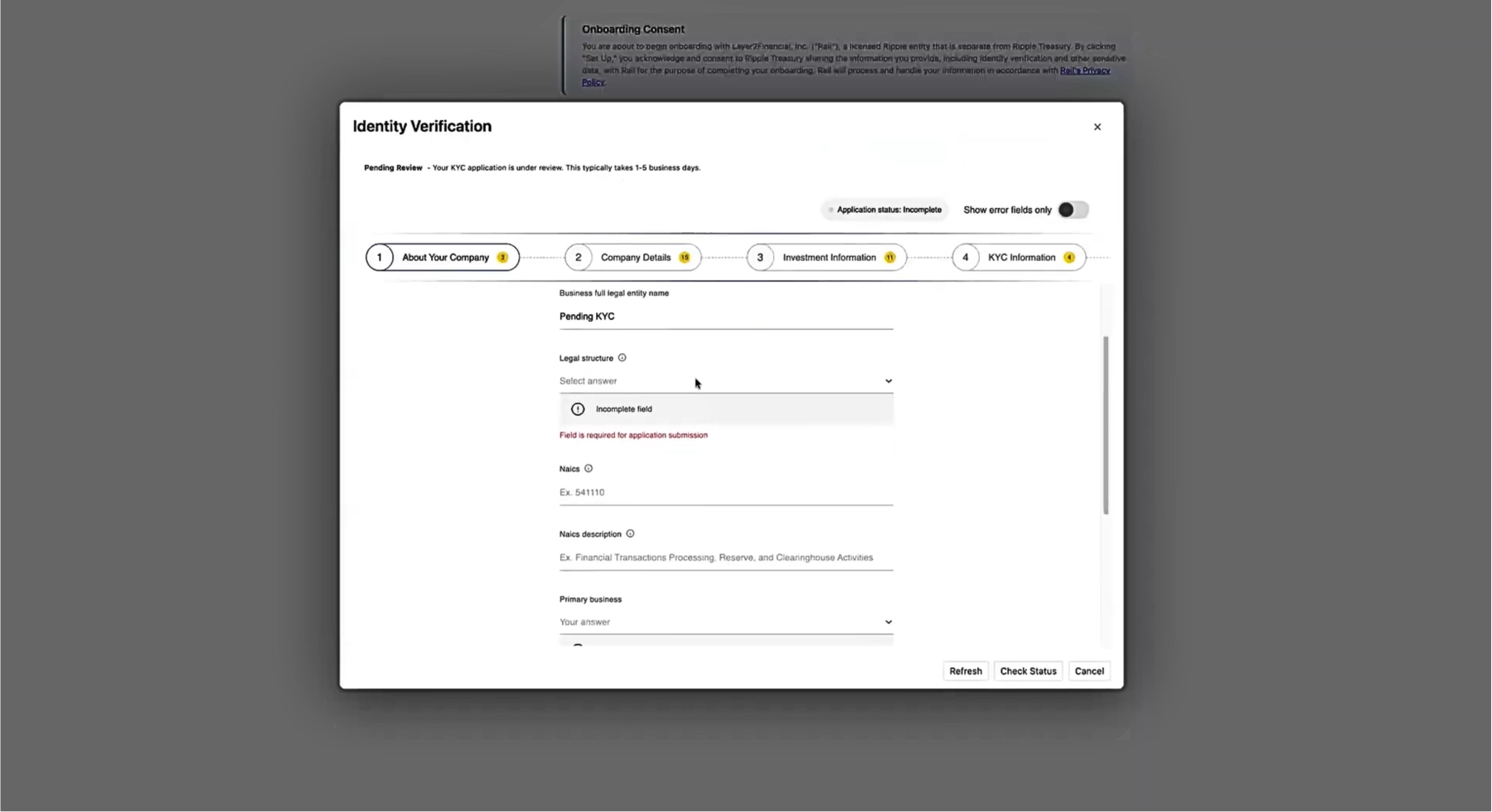
Task: Click the Legal structure info icon
Action: 622,358
